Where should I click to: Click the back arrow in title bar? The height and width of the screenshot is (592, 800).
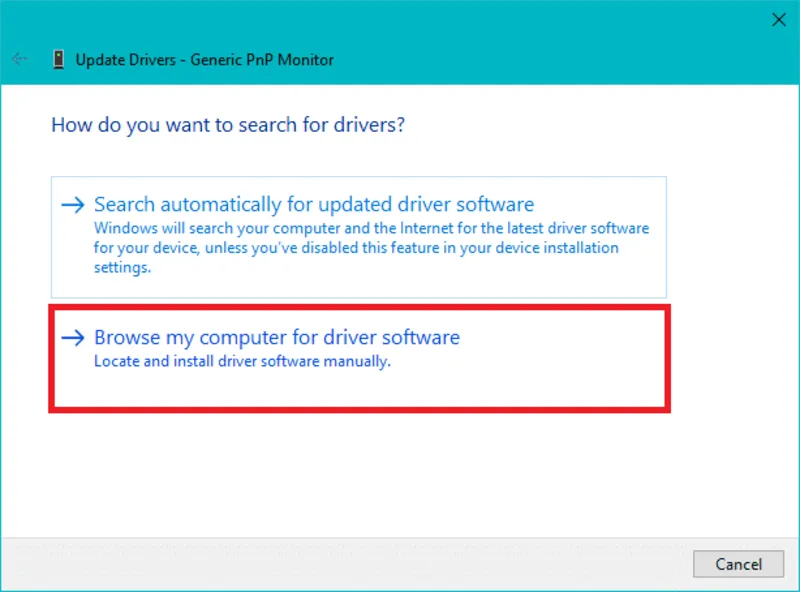(19, 59)
